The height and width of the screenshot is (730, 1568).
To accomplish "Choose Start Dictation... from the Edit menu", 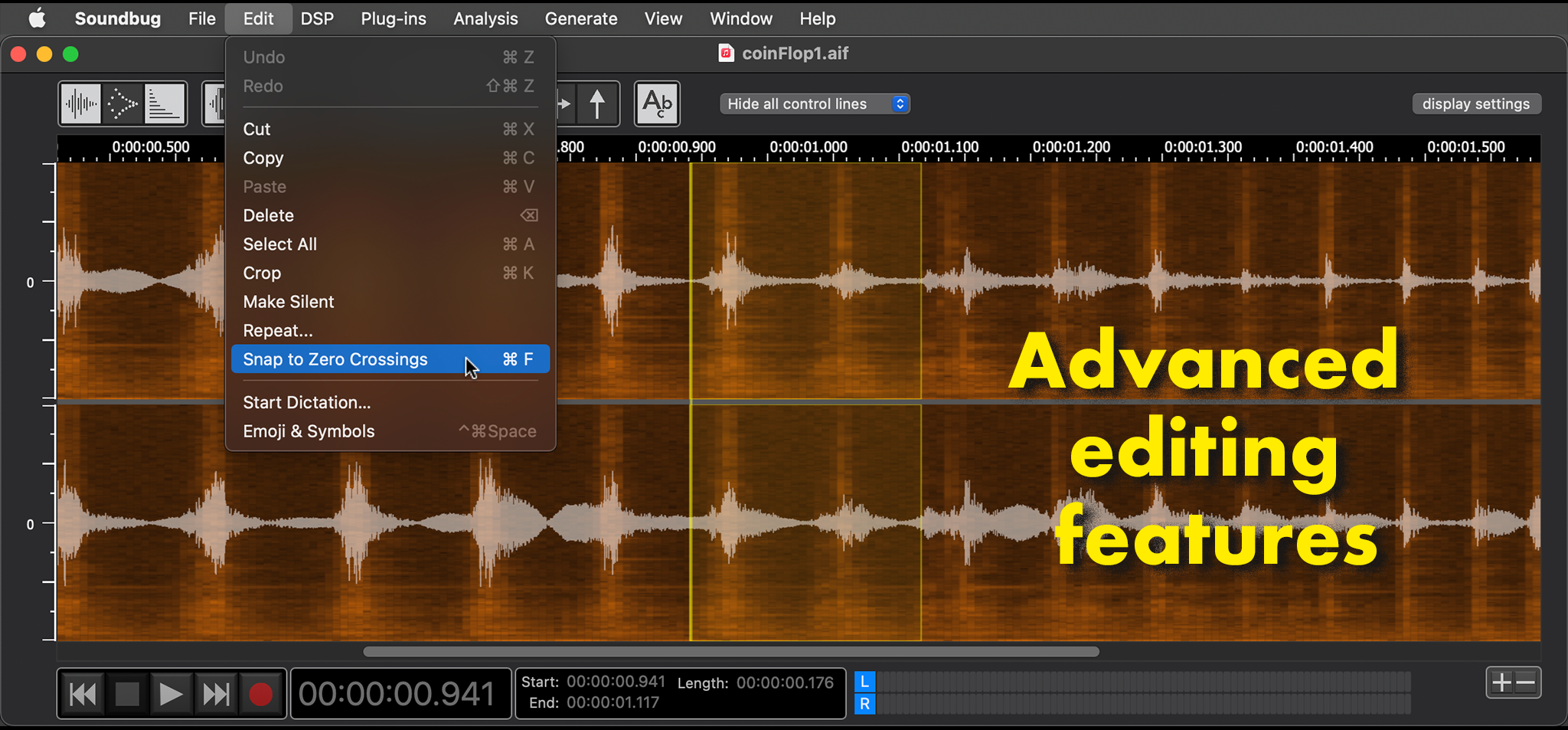I will pos(390,402).
